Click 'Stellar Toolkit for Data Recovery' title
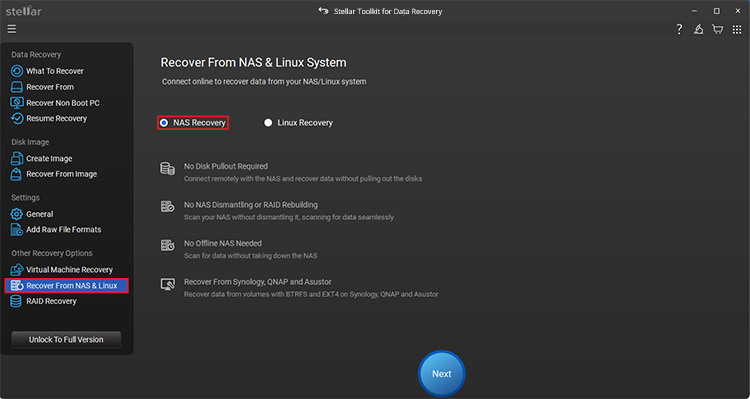 pyautogui.click(x=387, y=11)
